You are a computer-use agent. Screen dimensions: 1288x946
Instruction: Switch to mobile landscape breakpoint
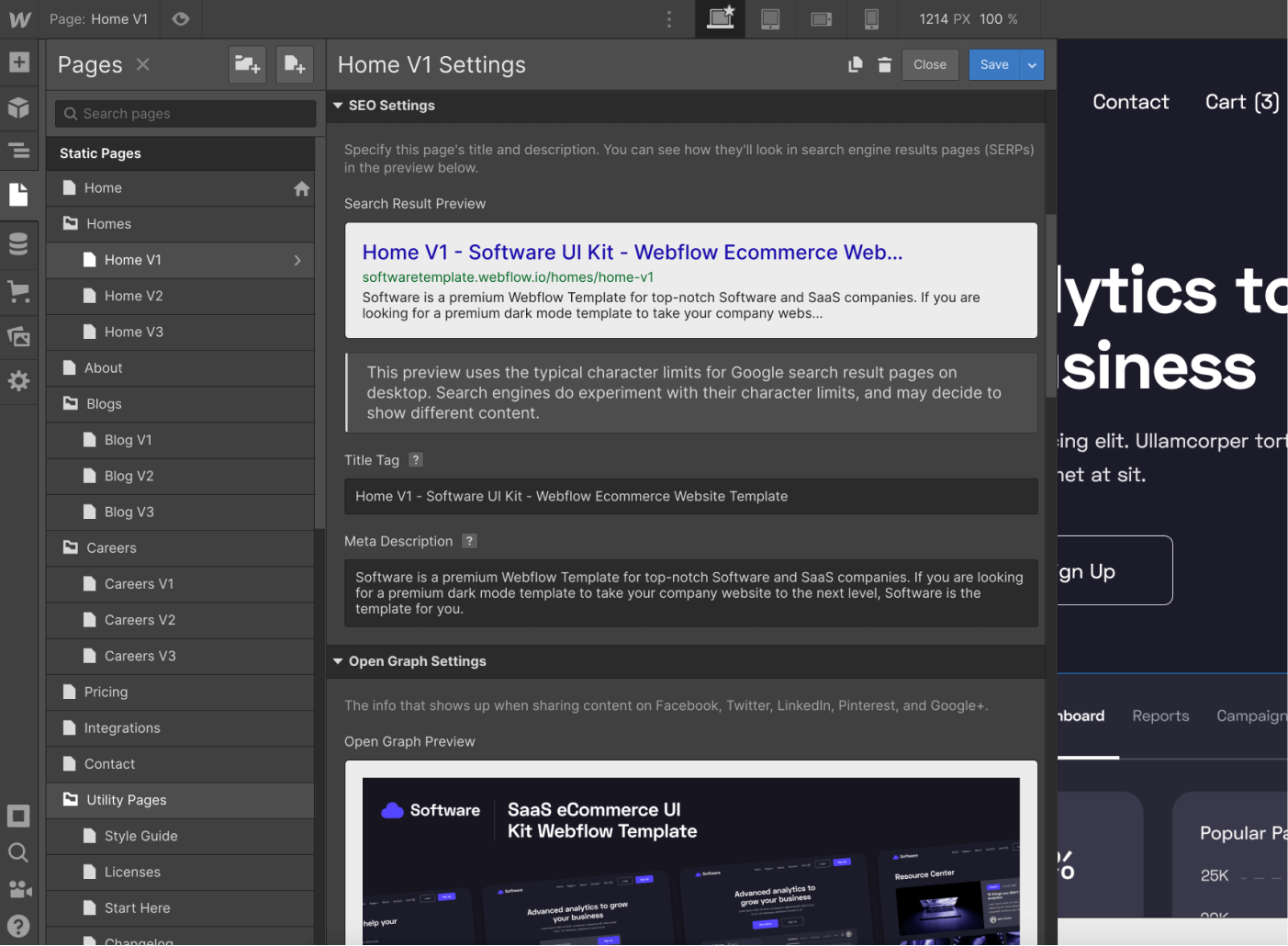pyautogui.click(x=821, y=18)
